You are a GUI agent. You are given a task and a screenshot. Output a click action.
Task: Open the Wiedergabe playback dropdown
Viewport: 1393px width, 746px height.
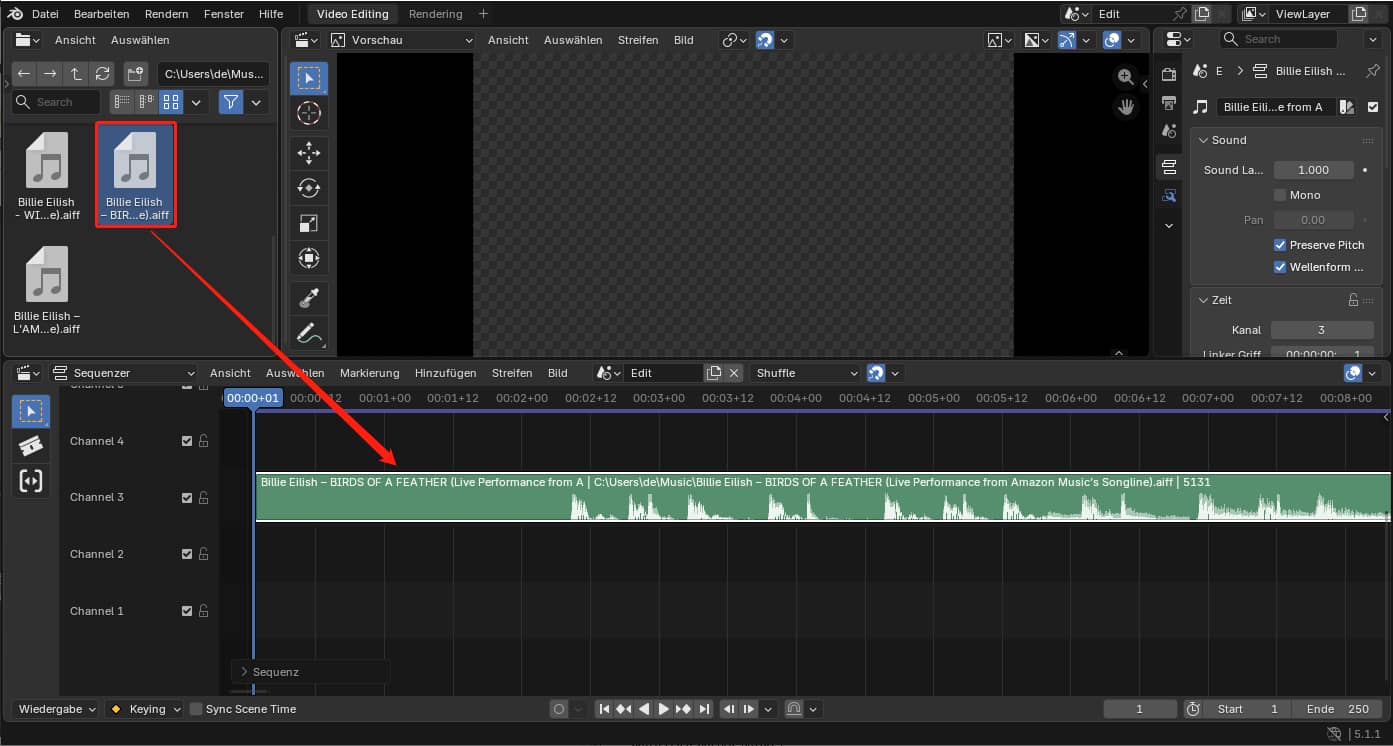pos(56,709)
